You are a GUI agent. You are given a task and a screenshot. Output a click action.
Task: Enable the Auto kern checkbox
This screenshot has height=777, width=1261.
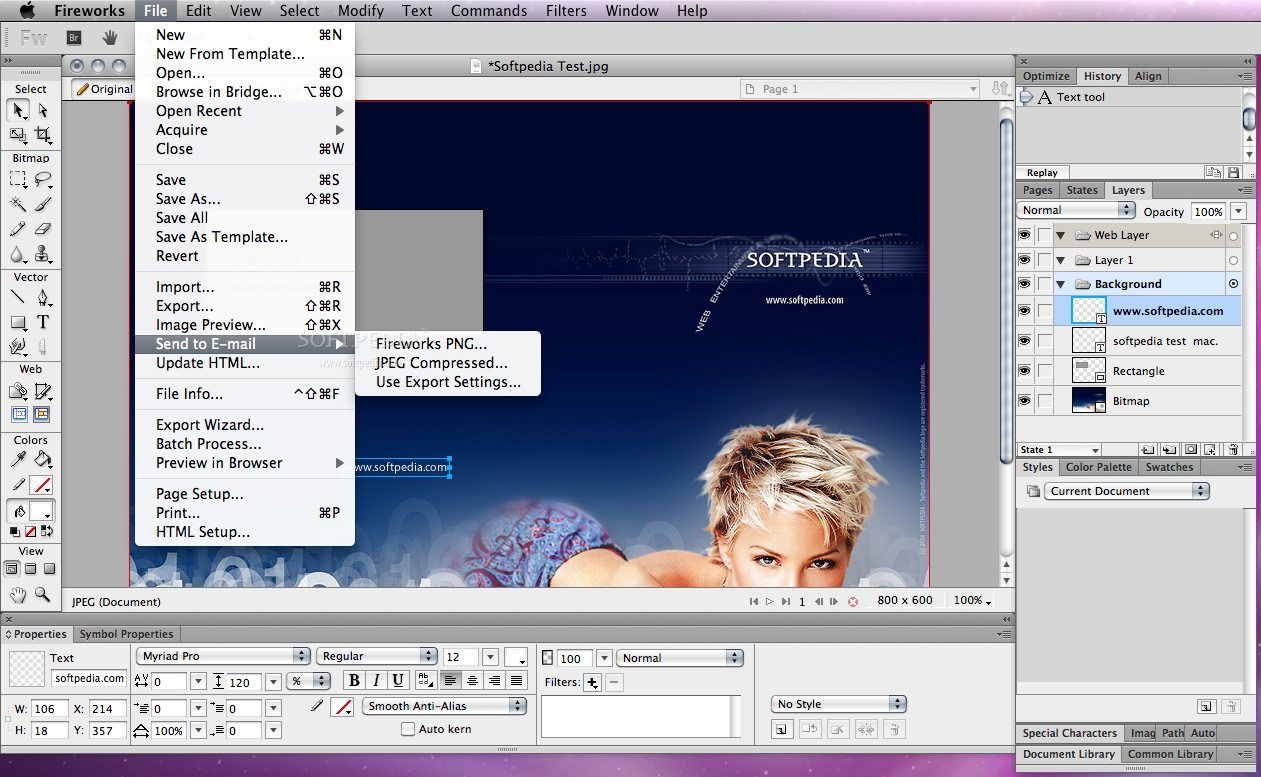click(x=408, y=729)
